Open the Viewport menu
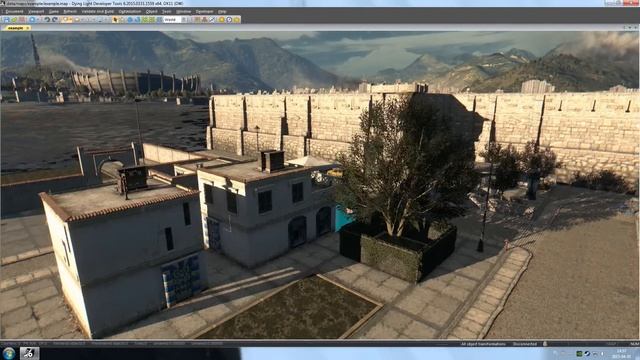 click(x=36, y=11)
